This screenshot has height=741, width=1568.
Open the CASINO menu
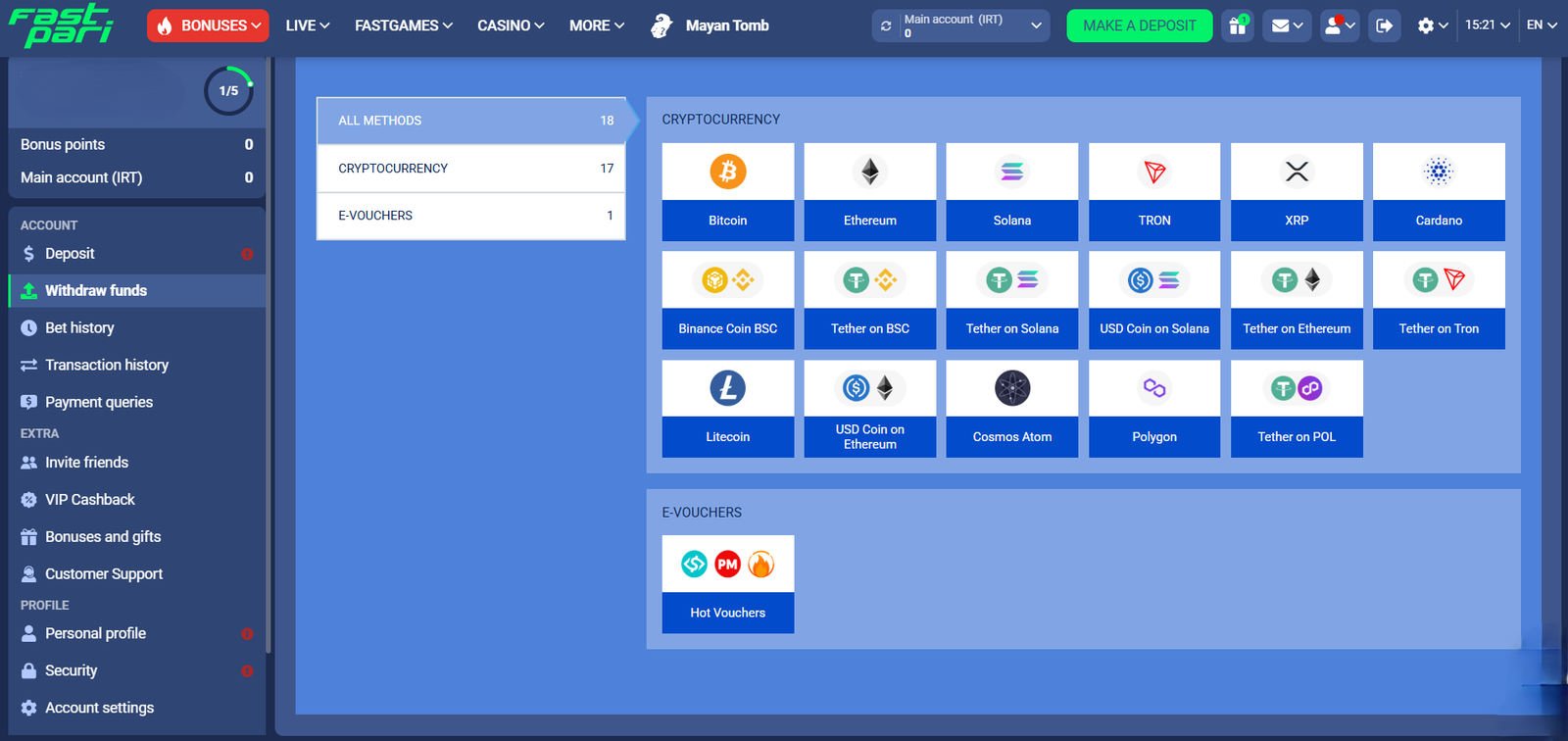[x=510, y=25]
